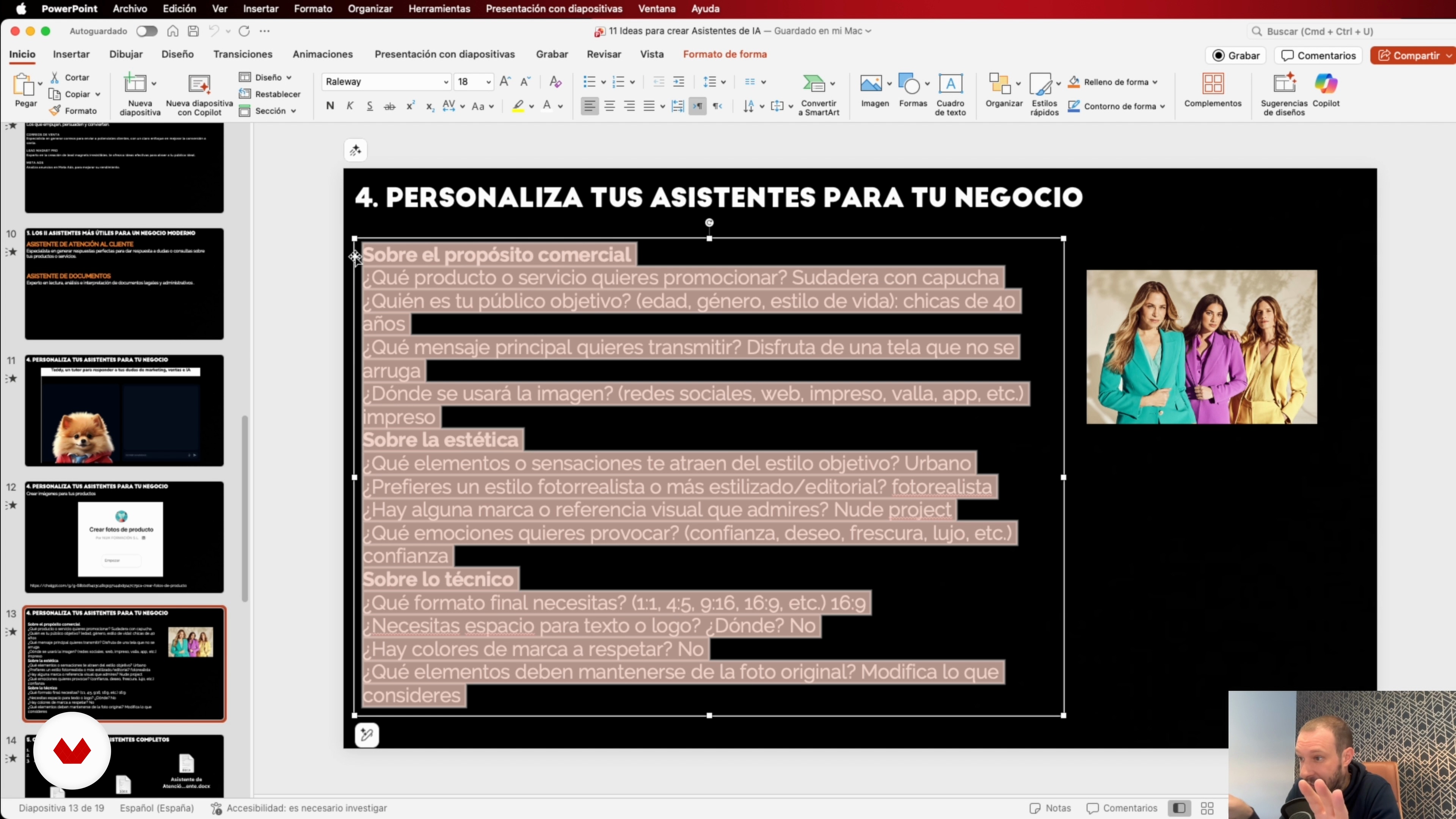Click Comentarios in the status bar
The width and height of the screenshot is (1456, 819).
tap(1122, 808)
